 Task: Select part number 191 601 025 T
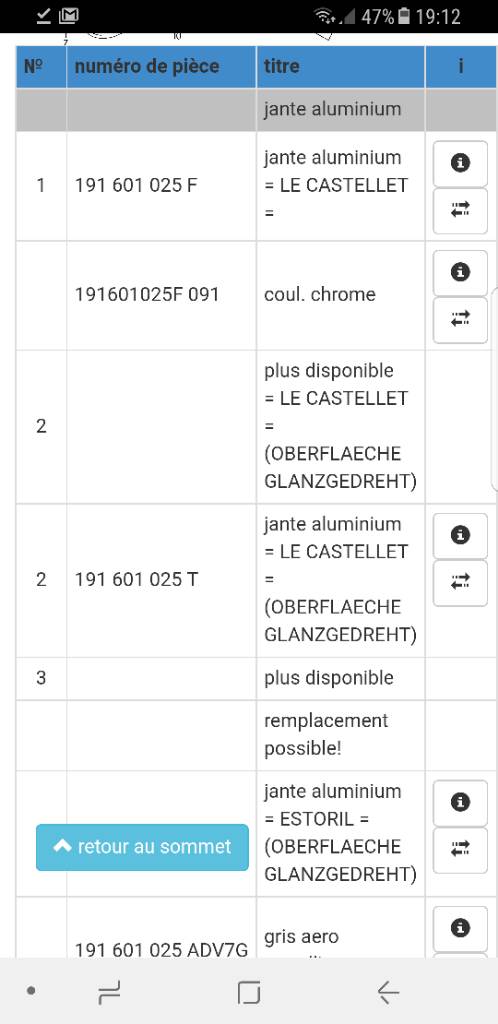click(x=136, y=579)
